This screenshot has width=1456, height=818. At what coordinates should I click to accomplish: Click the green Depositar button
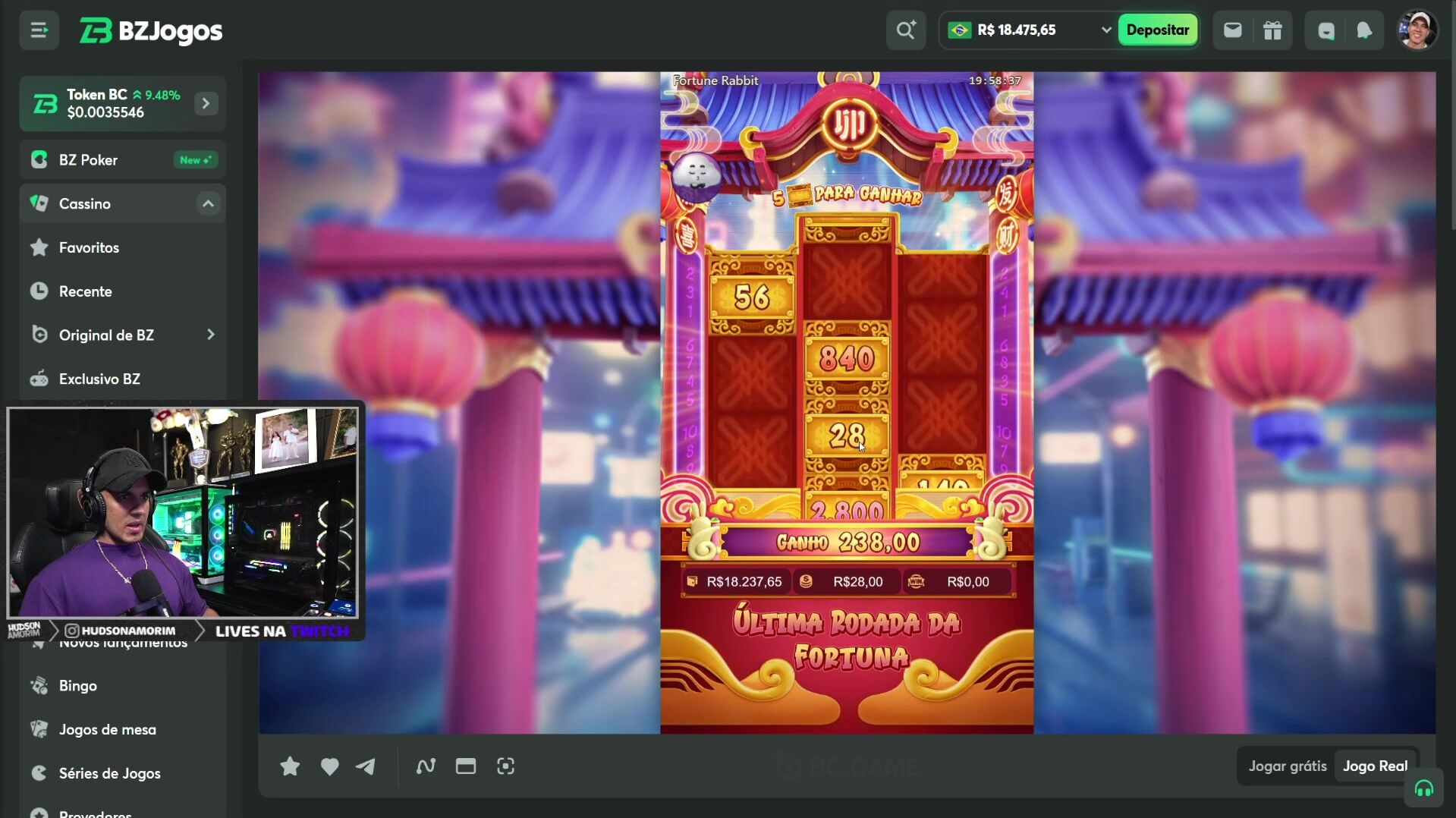(x=1157, y=30)
